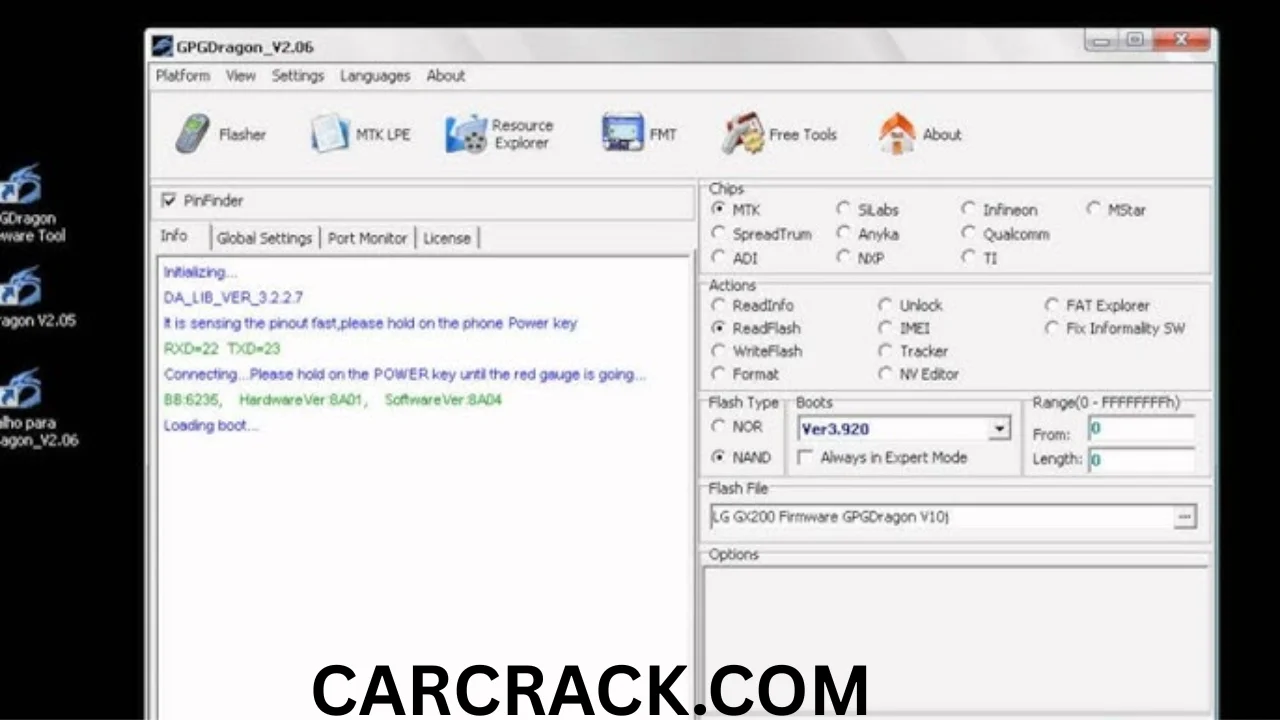Switch to the Global Settings tab

coord(265,238)
